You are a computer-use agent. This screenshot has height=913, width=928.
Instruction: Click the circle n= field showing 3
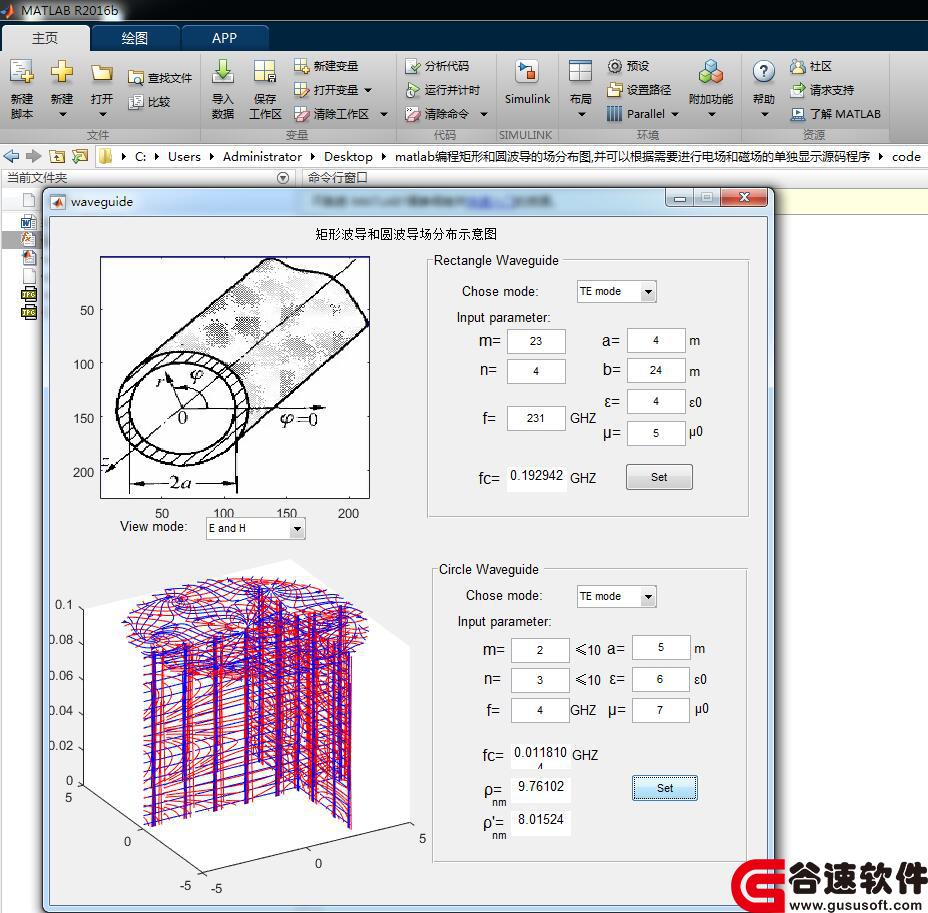point(540,680)
